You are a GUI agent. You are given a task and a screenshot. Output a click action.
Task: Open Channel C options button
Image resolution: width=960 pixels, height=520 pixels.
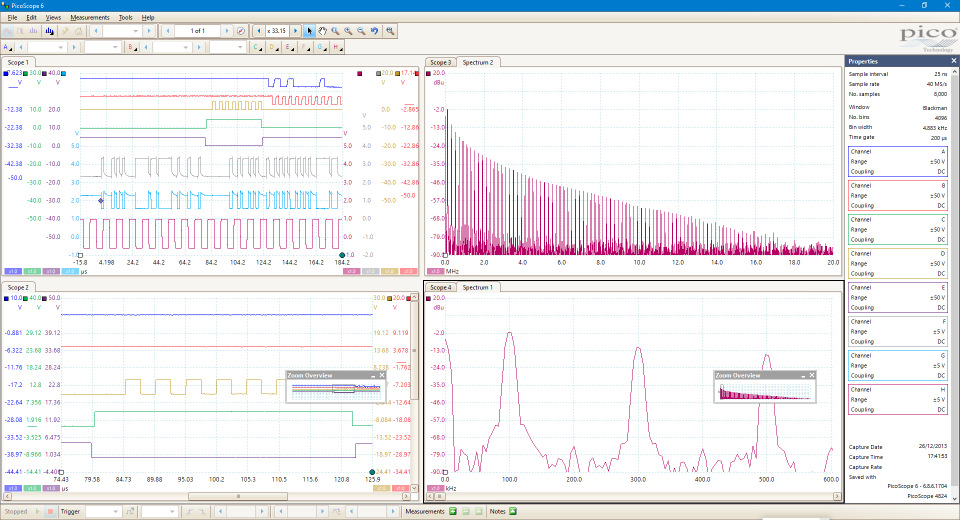(x=257, y=47)
